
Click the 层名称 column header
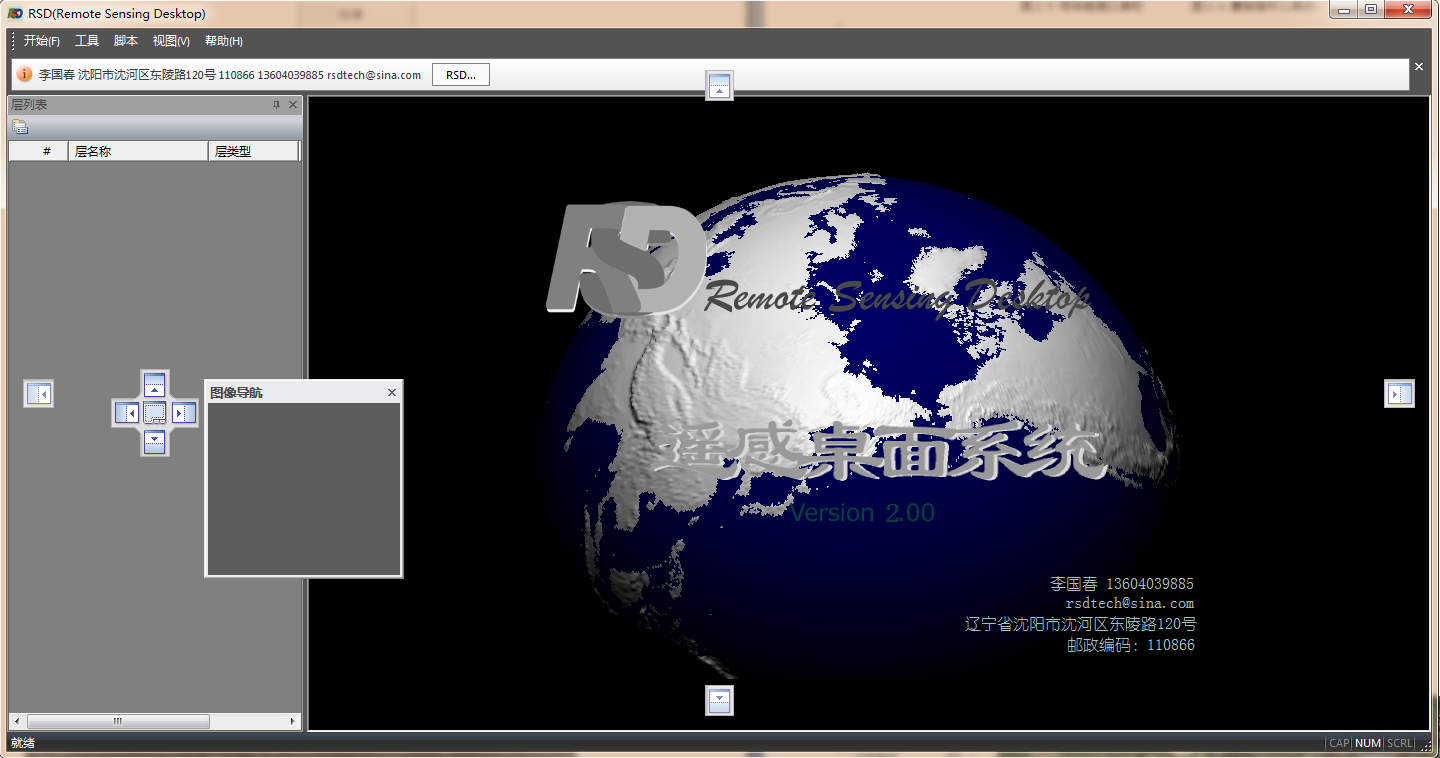point(138,150)
